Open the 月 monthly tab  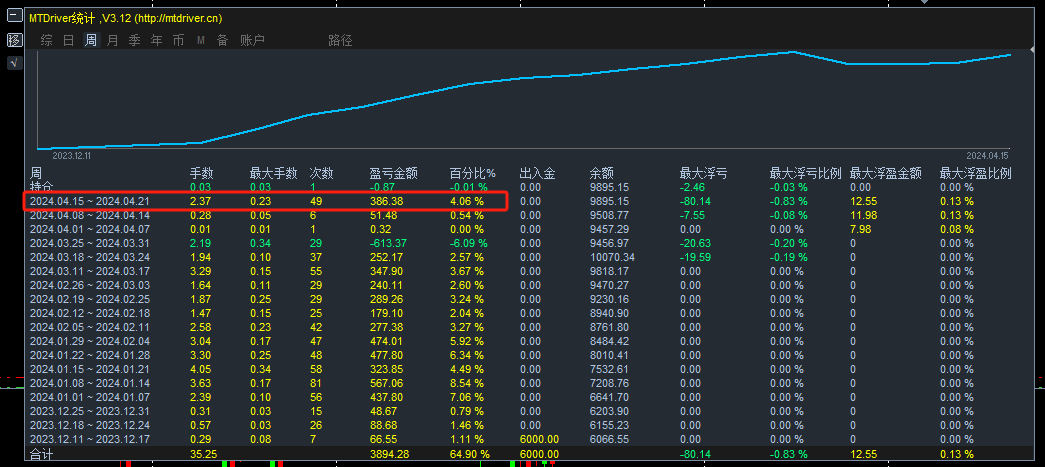pyautogui.click(x=113, y=41)
